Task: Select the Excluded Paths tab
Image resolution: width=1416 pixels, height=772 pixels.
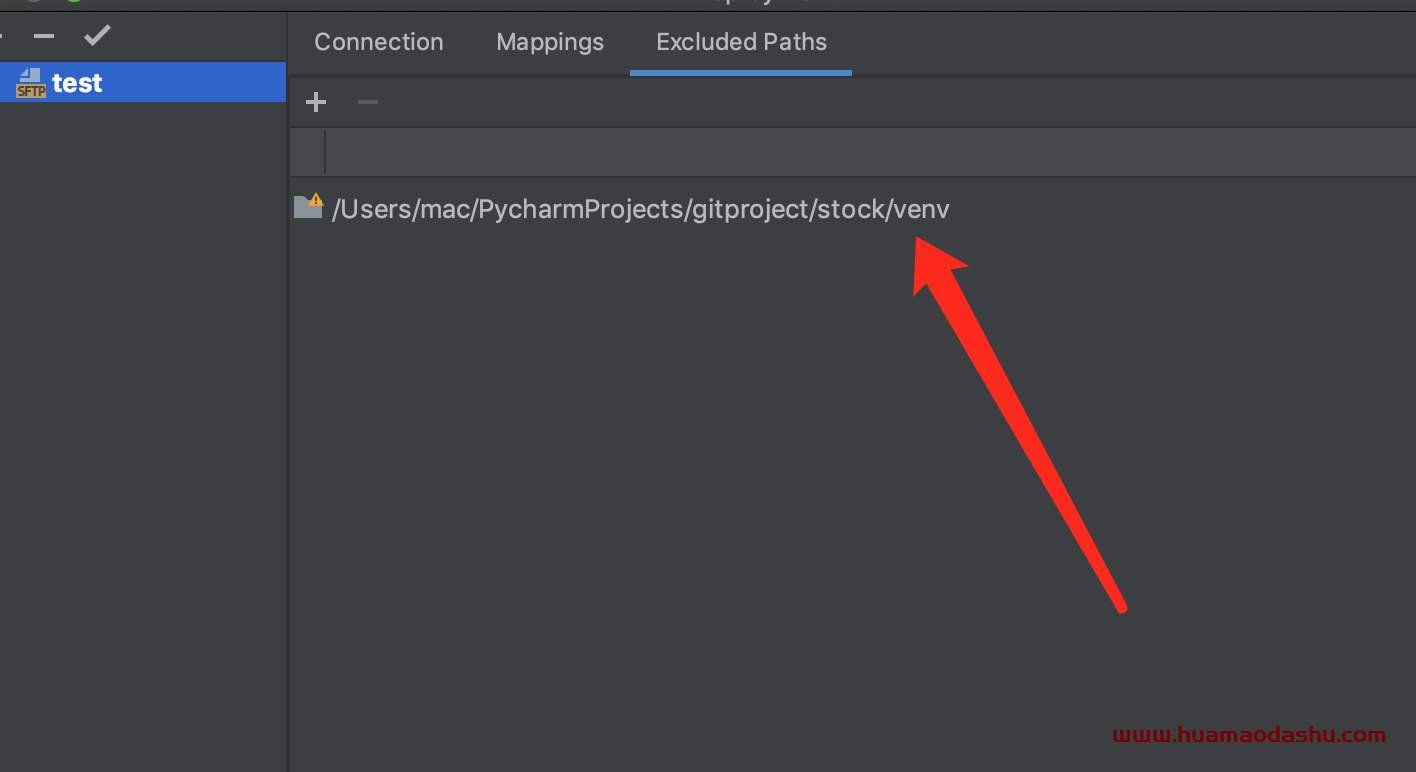Action: click(741, 42)
